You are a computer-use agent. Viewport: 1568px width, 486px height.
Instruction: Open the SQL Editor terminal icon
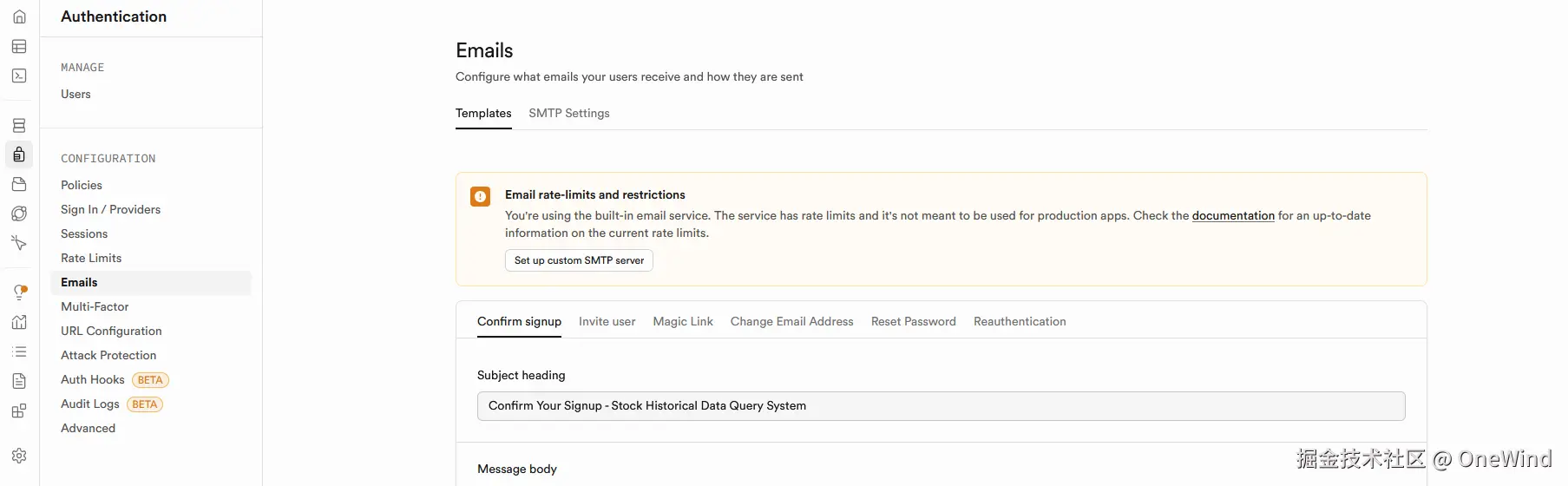[19, 76]
